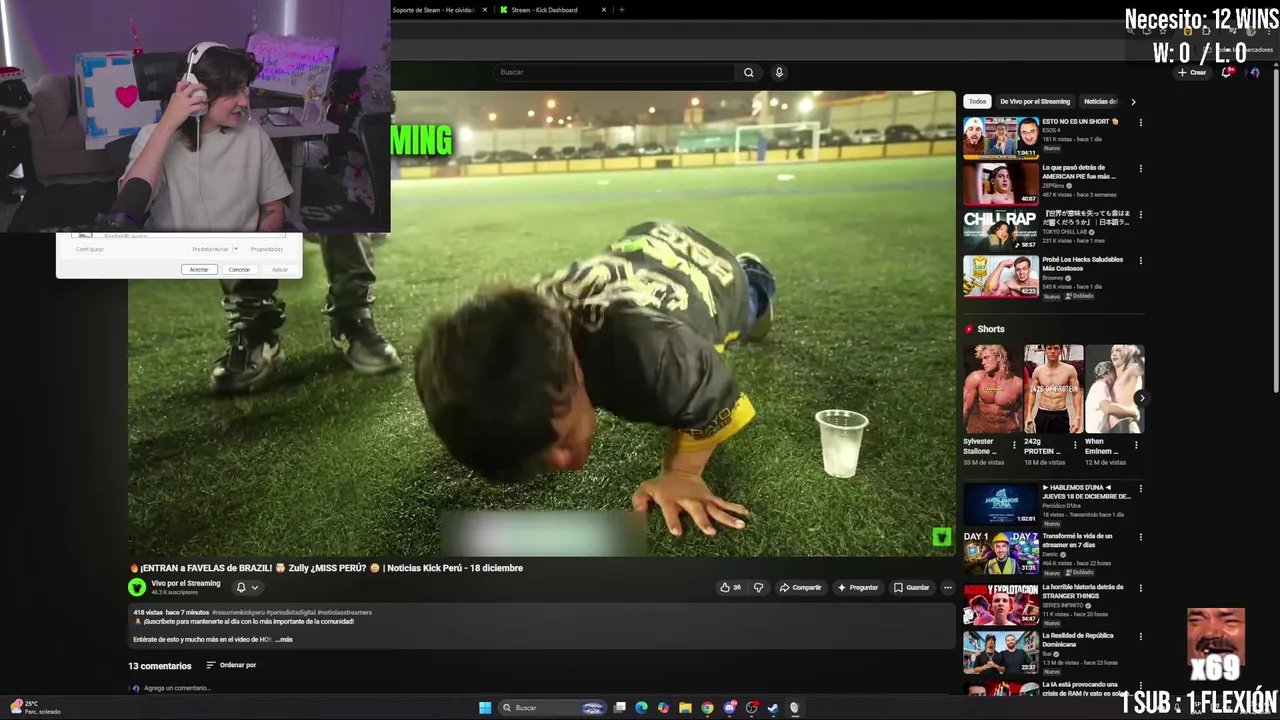Open options for HABLEMOS D'UNA video
This screenshot has height=720, width=1280.
tap(1140, 488)
